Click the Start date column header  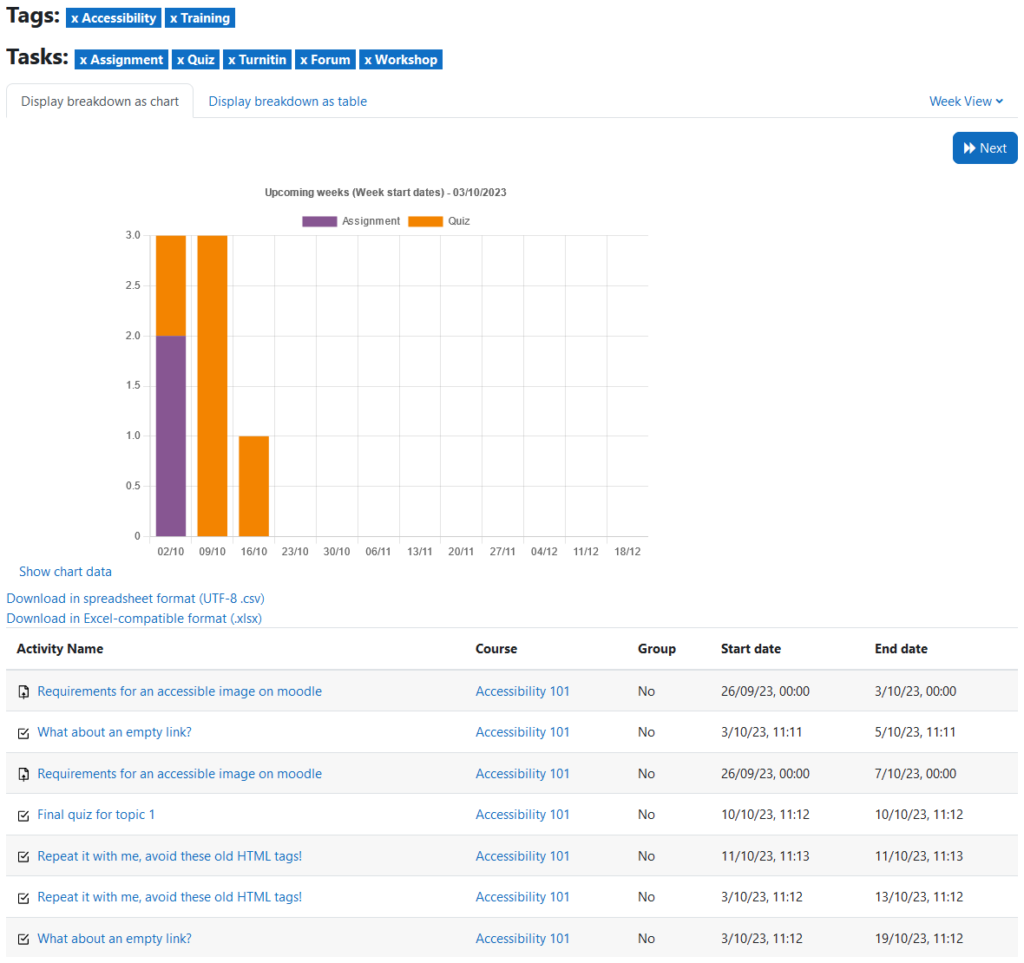tap(751, 648)
